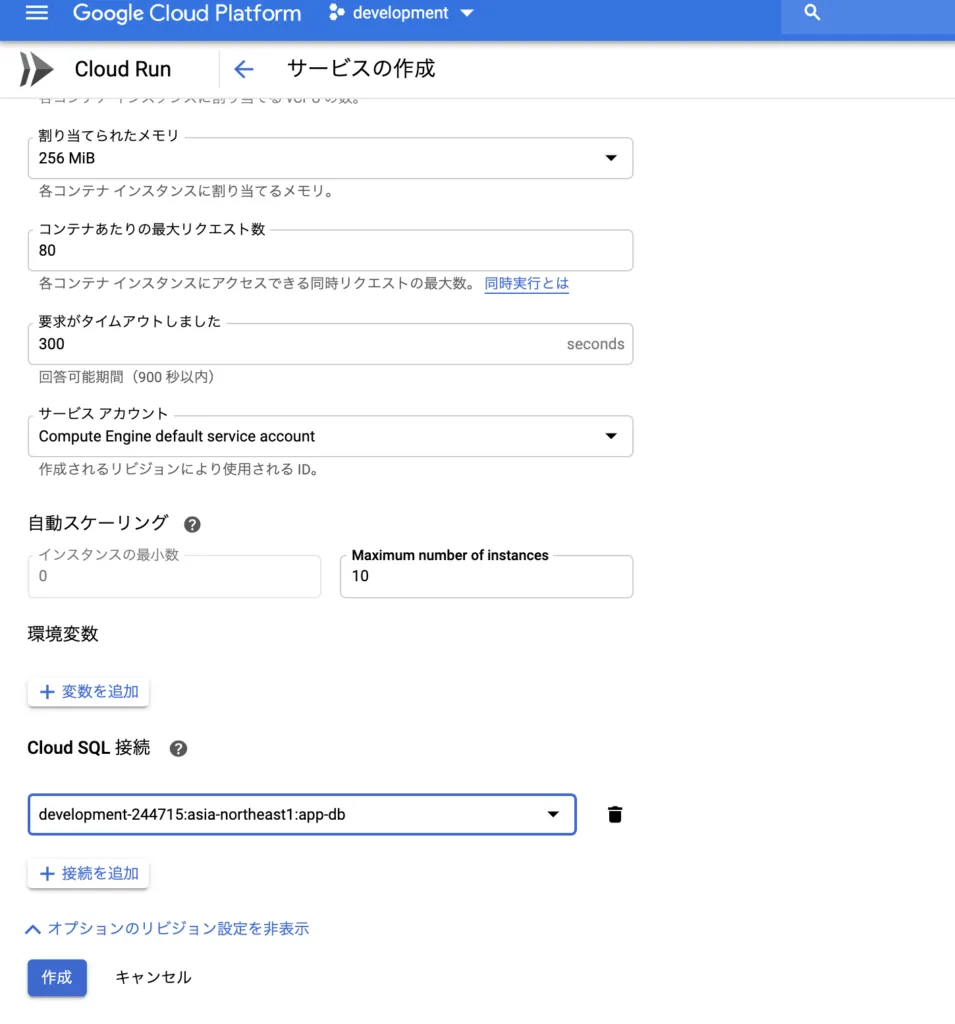The image size is (955, 1024).
Task: Open the 割り当てられたメモリ 256 MiB dropdown
Action: pyautogui.click(x=331, y=158)
